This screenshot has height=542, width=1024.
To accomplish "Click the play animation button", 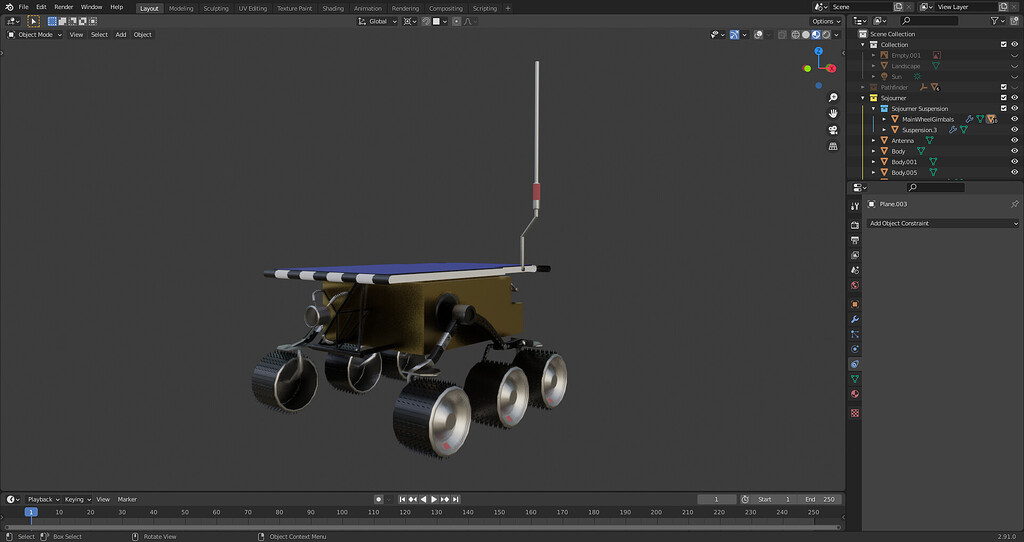I will [434, 500].
